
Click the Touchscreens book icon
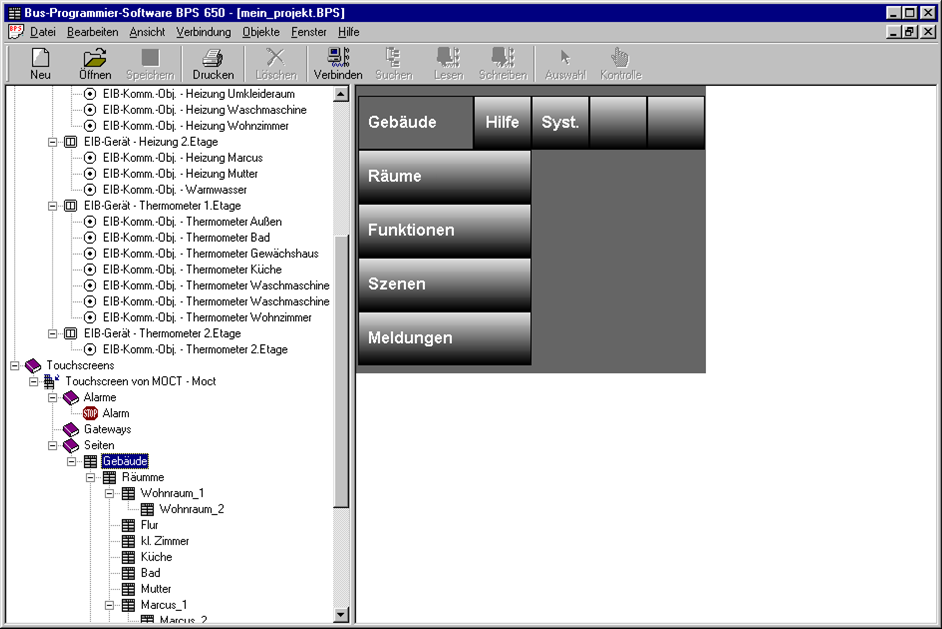[x=33, y=365]
